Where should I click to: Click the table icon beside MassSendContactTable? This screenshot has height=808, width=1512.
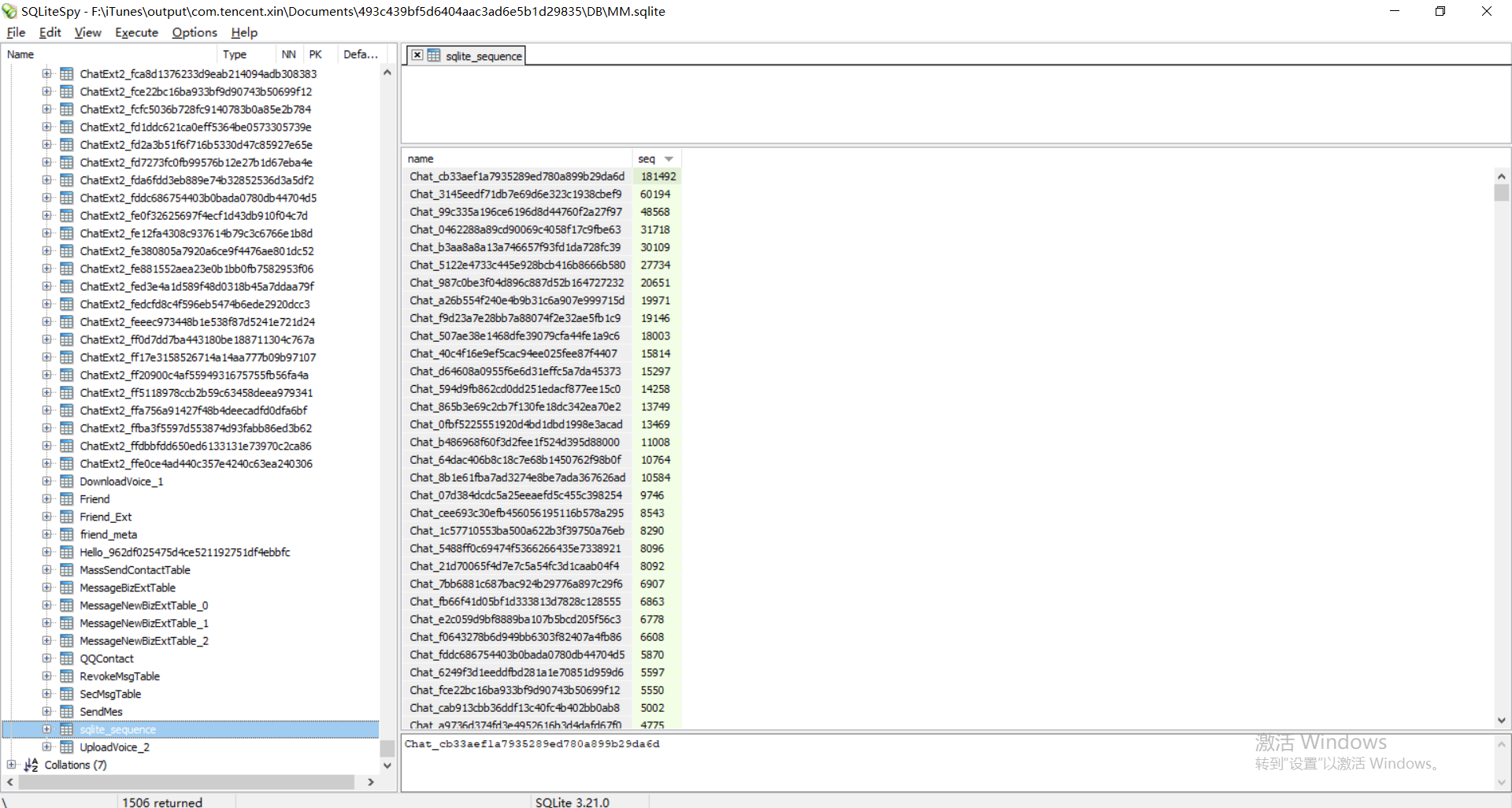coord(67,569)
